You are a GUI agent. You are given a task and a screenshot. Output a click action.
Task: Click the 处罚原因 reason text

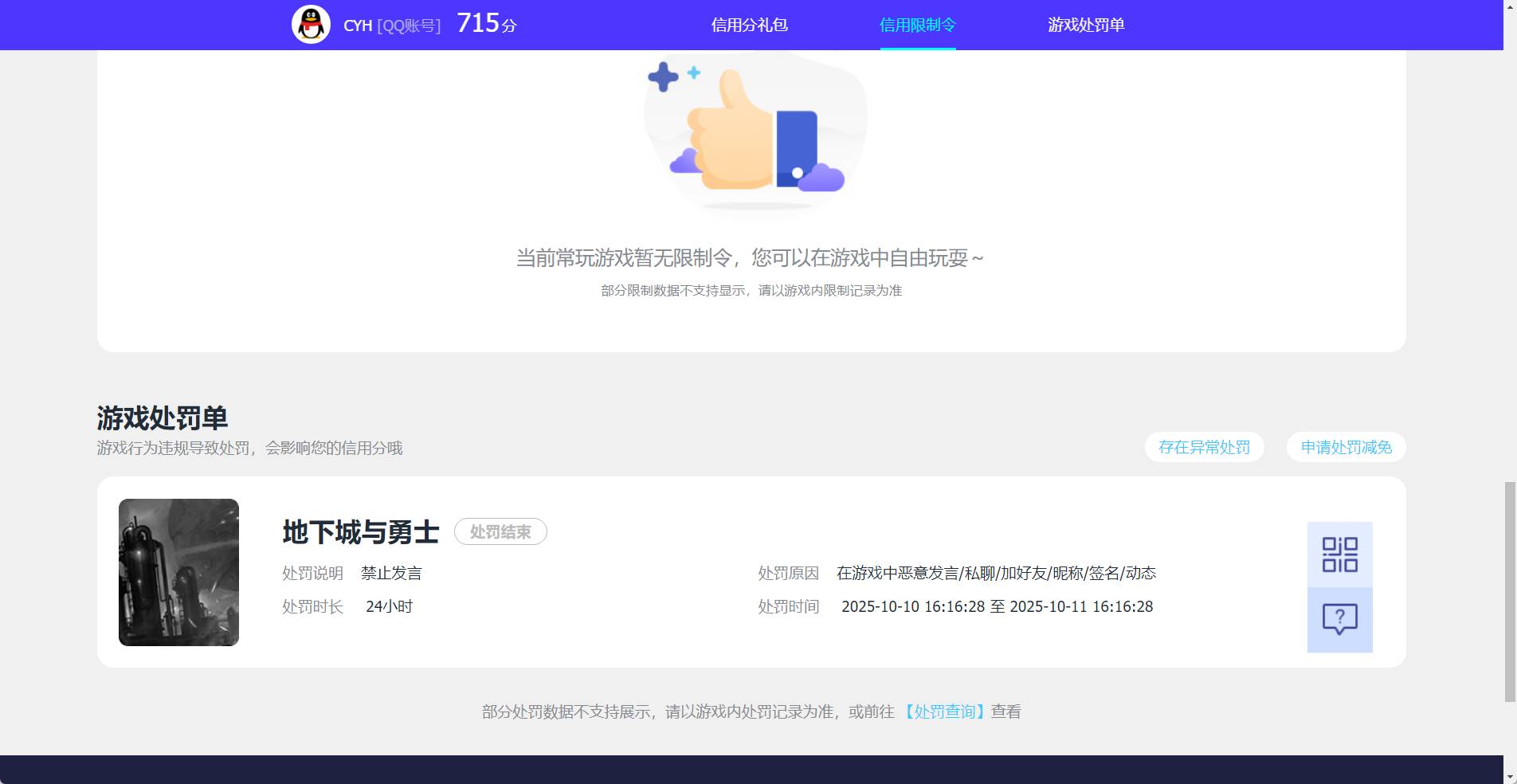click(995, 573)
